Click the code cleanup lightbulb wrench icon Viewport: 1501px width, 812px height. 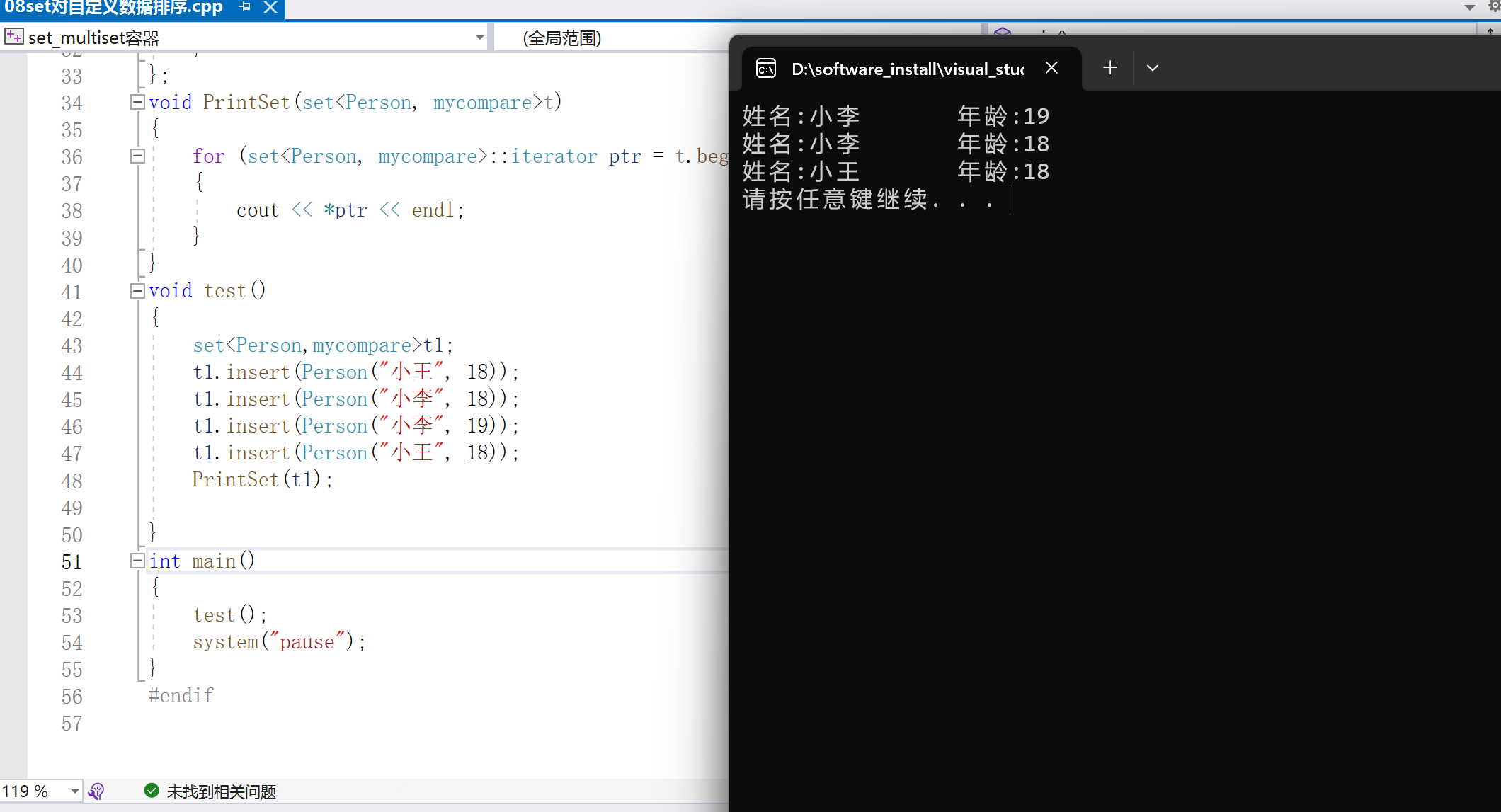coord(96,791)
